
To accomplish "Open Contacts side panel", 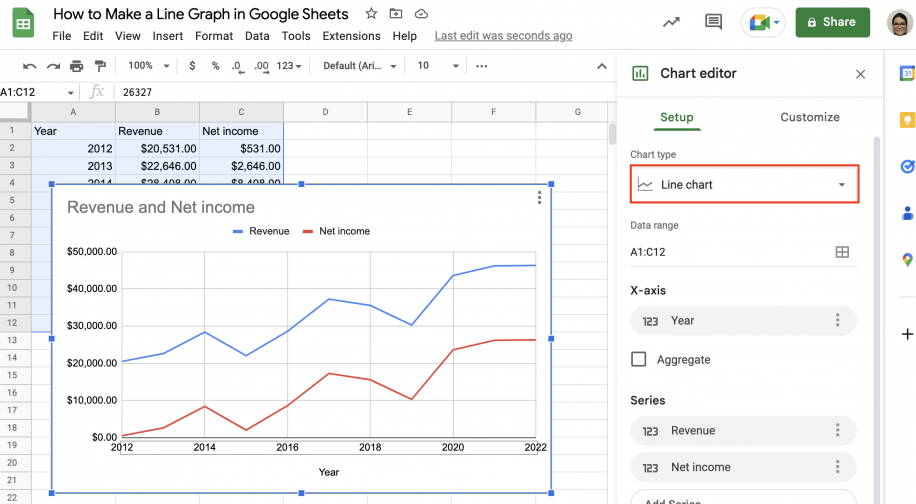I will tap(907, 213).
